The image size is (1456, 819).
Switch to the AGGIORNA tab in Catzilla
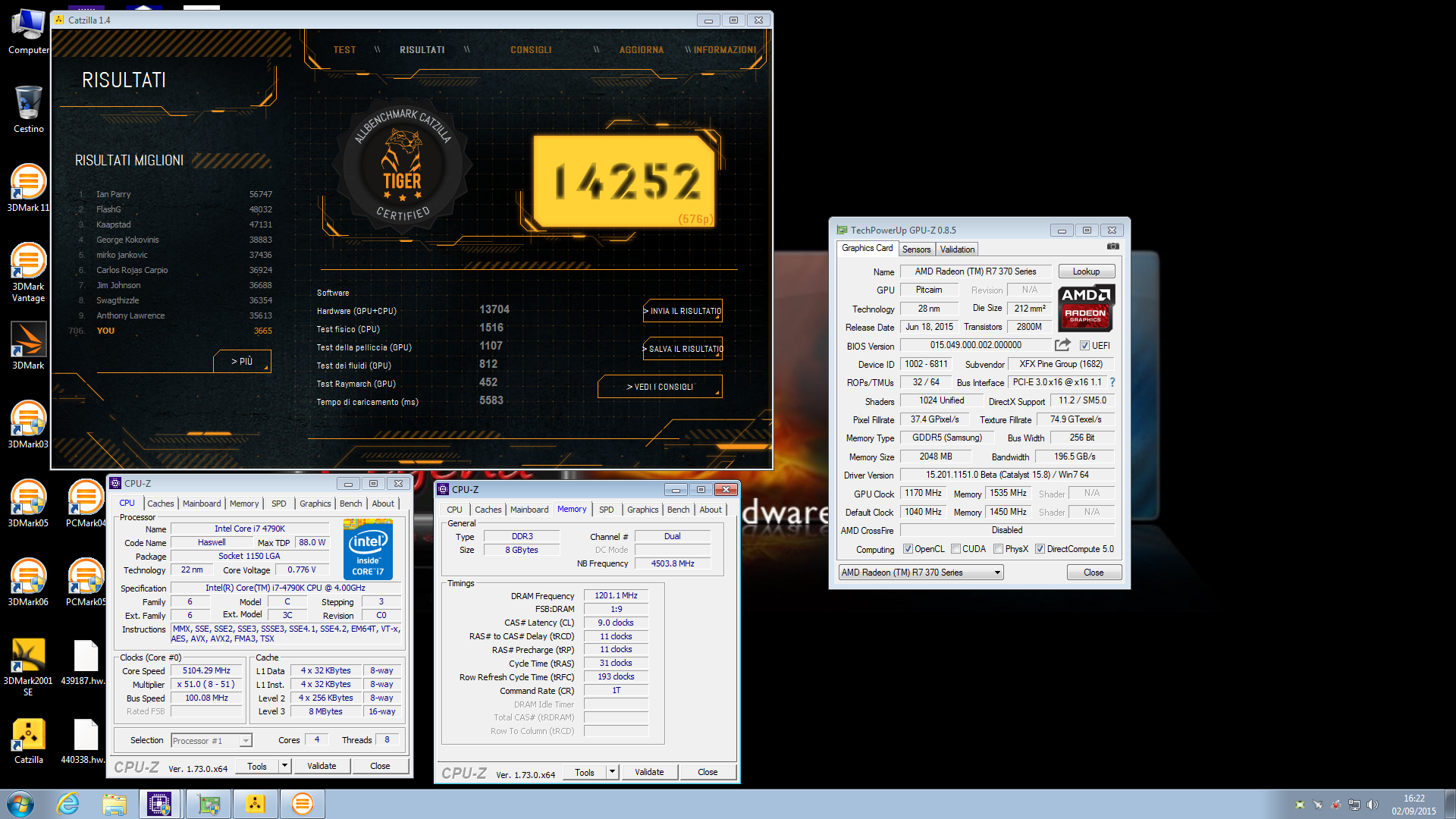[x=642, y=50]
